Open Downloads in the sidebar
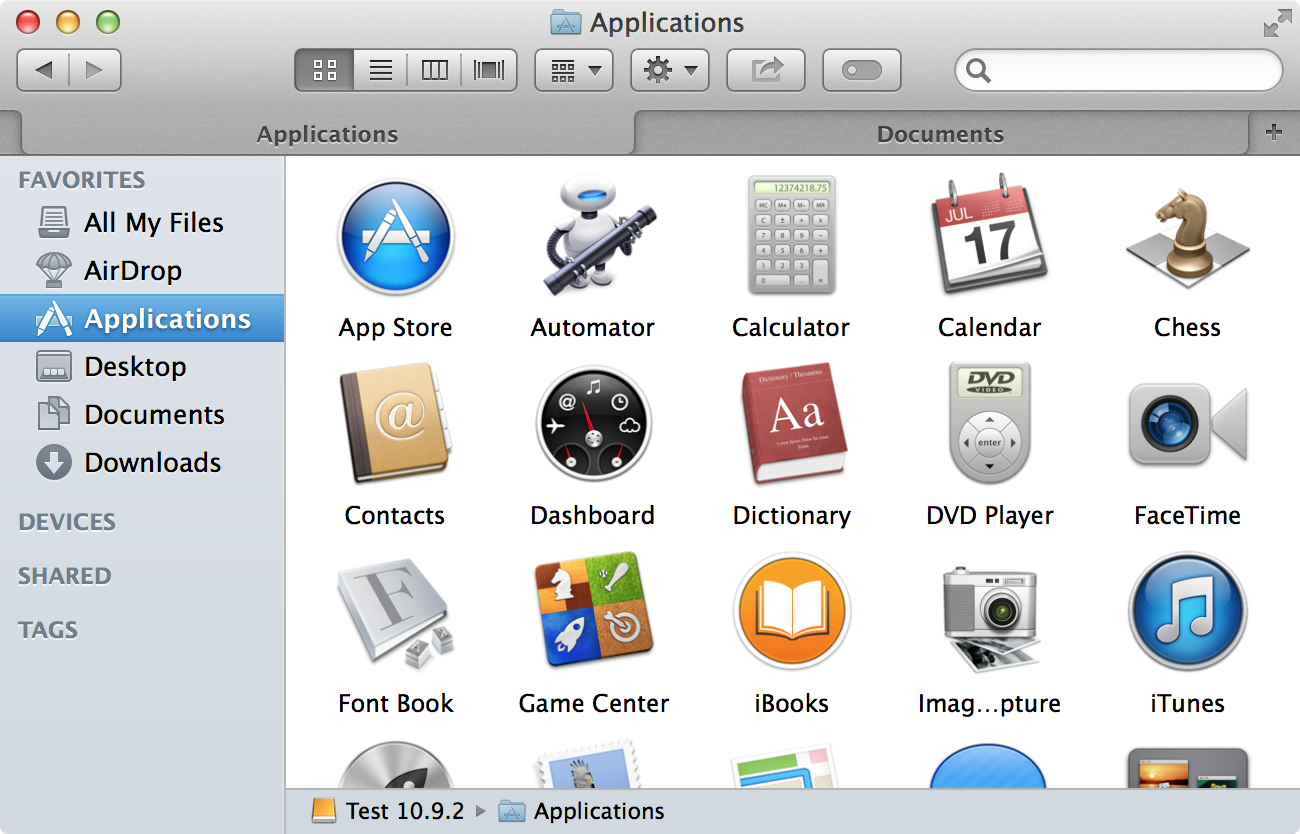 pyautogui.click(x=152, y=463)
